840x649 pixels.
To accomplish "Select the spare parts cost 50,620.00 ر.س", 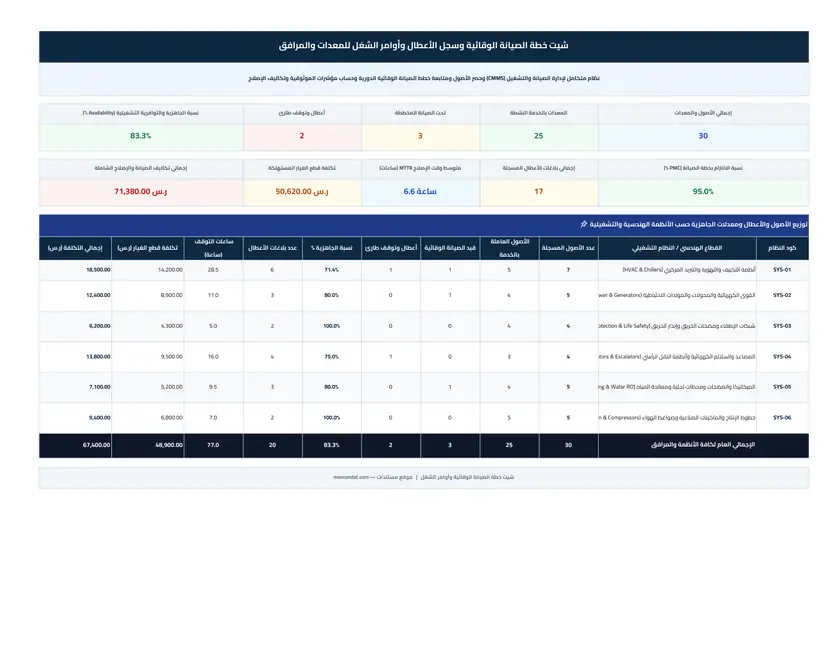I will [302, 191].
